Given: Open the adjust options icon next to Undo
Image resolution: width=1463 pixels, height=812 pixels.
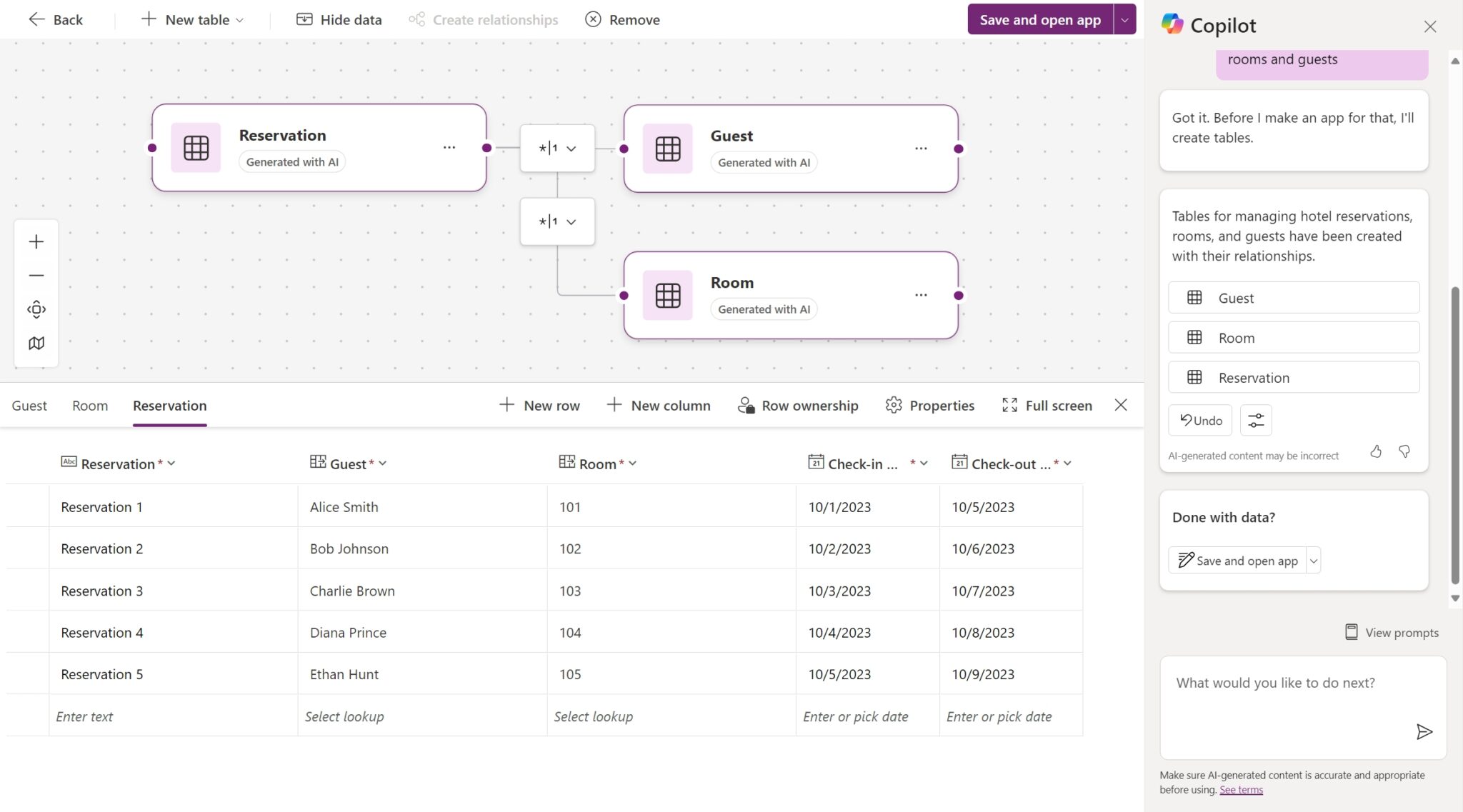Looking at the screenshot, I should coord(1256,420).
